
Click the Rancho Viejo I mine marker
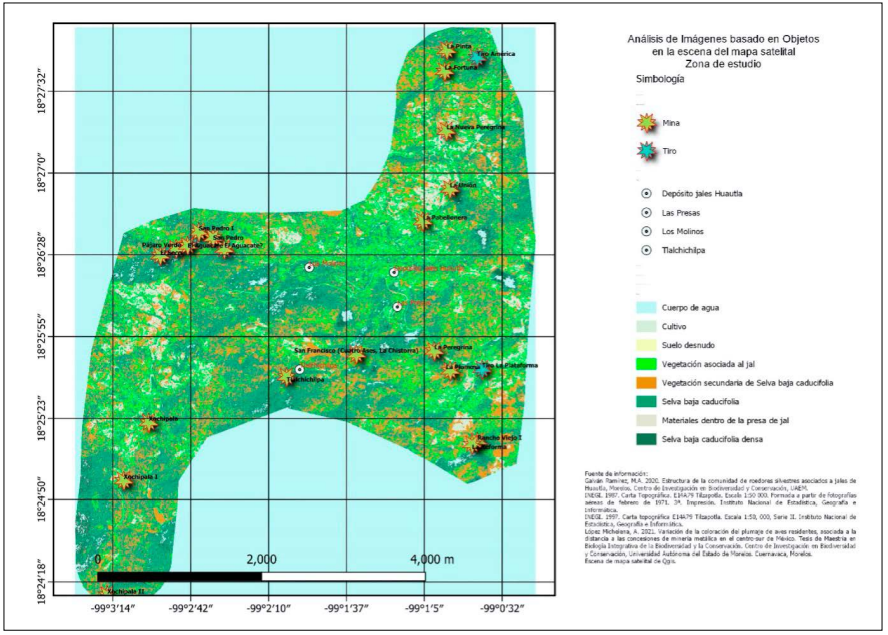[x=471, y=442]
